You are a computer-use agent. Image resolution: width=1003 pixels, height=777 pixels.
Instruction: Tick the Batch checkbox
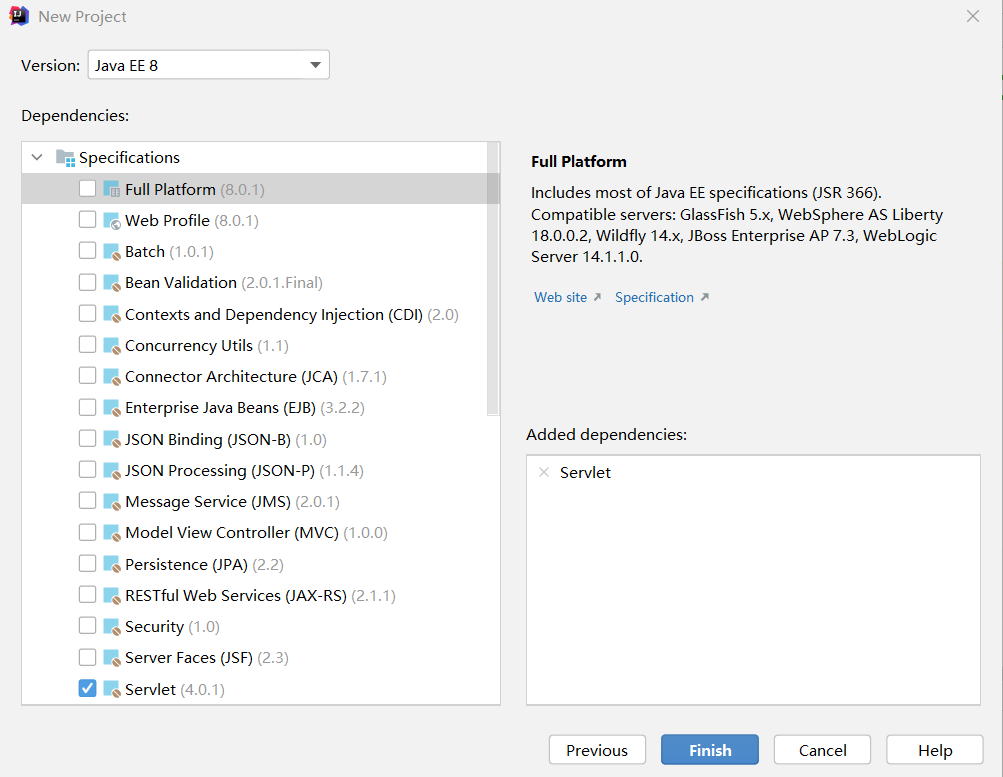[x=88, y=251]
